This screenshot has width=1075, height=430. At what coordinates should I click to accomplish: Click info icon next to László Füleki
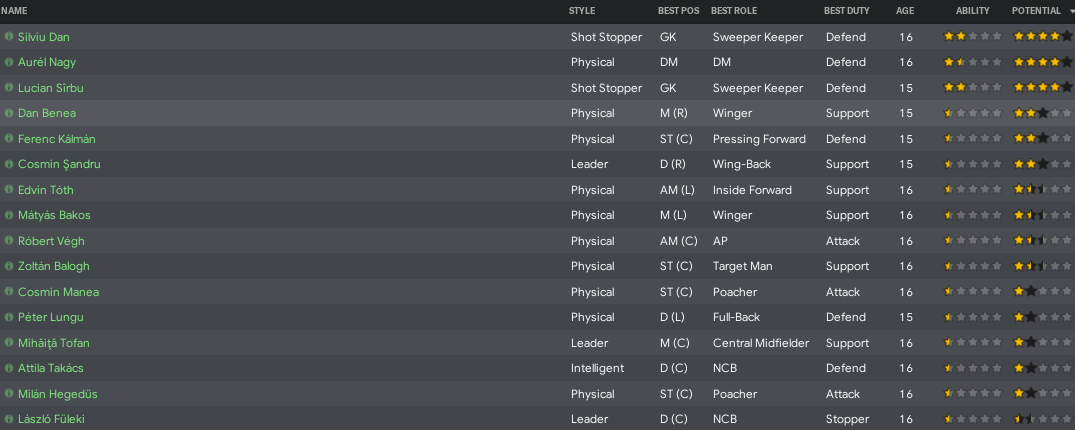click(9, 418)
